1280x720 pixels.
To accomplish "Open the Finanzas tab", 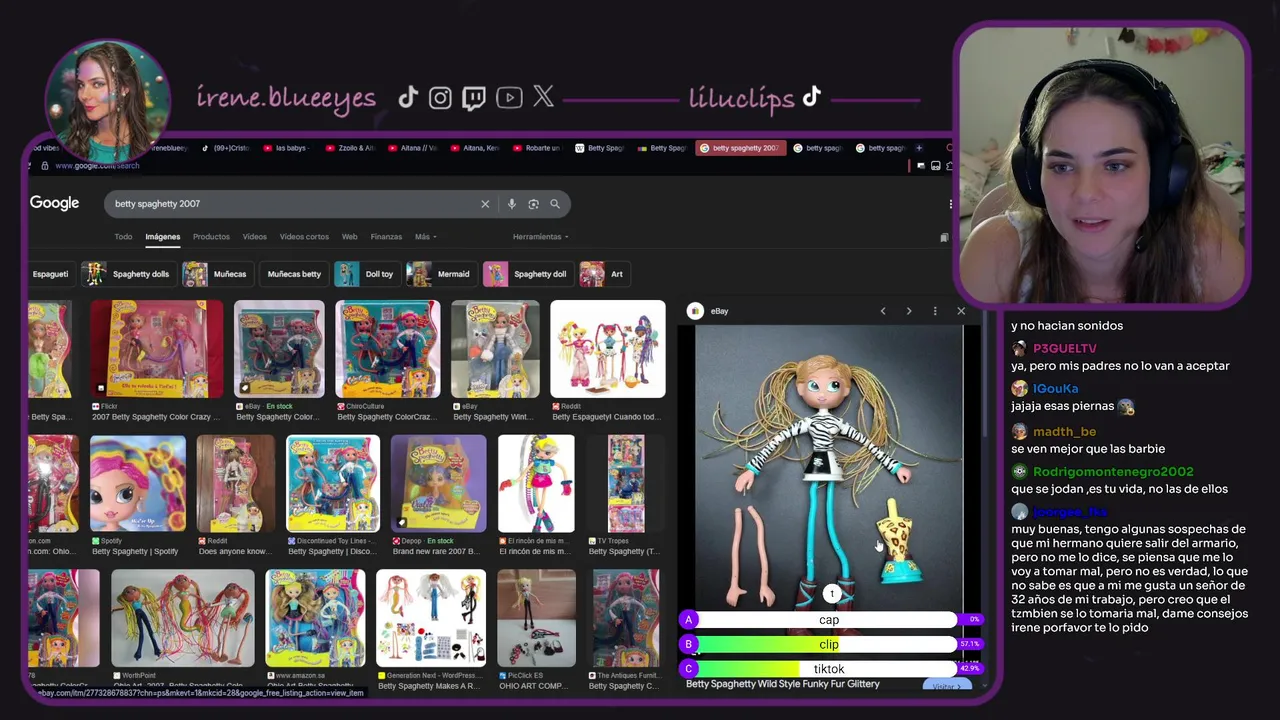I will (386, 237).
